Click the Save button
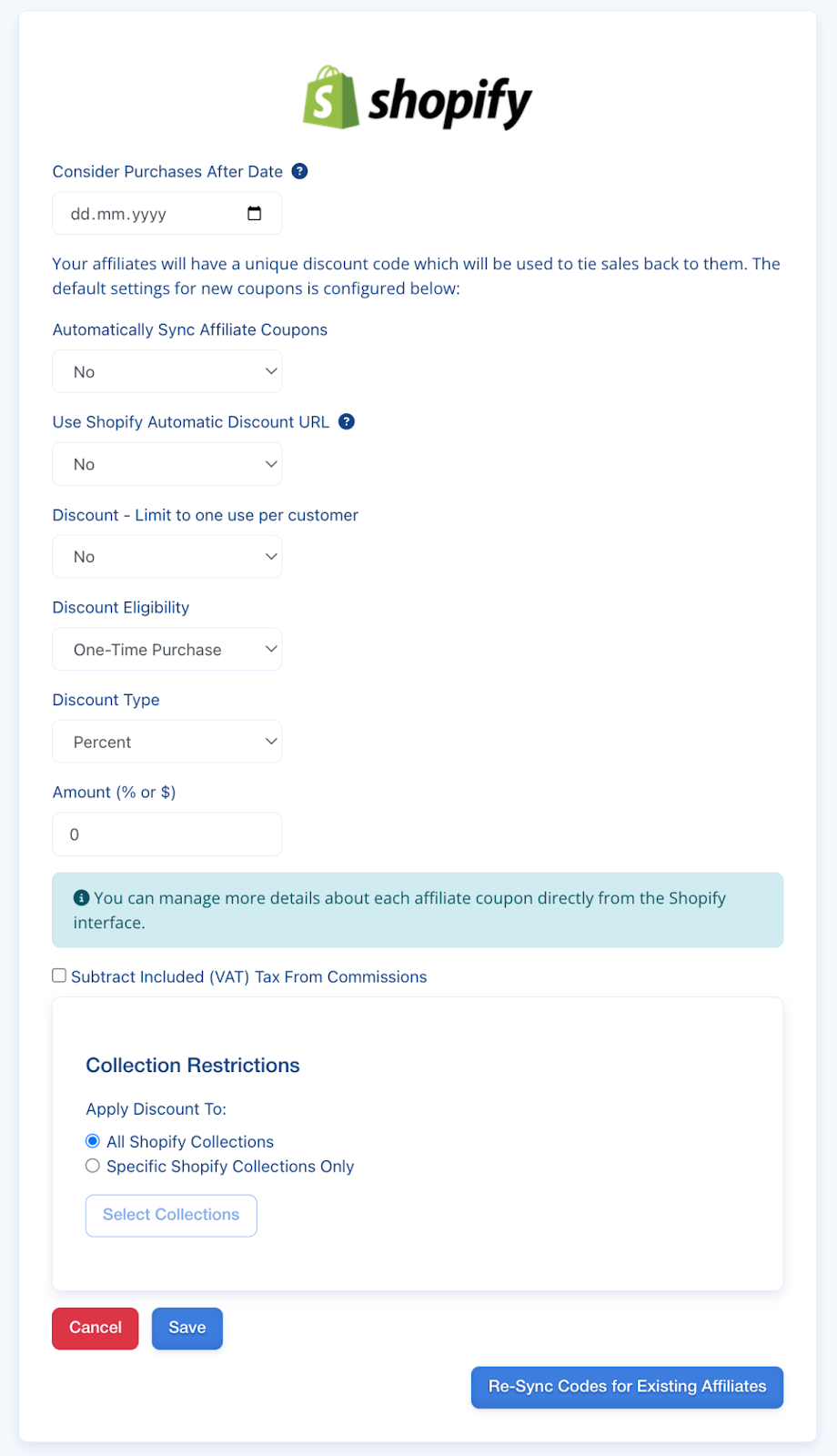837x1456 pixels. click(187, 1328)
